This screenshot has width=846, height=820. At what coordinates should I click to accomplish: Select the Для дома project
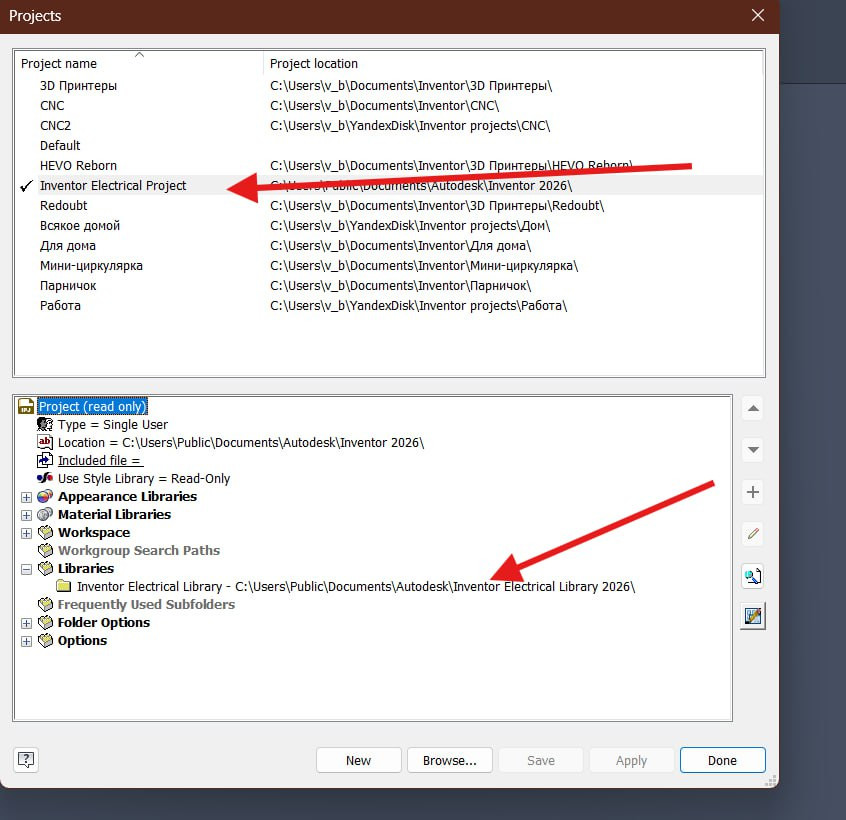coord(68,245)
